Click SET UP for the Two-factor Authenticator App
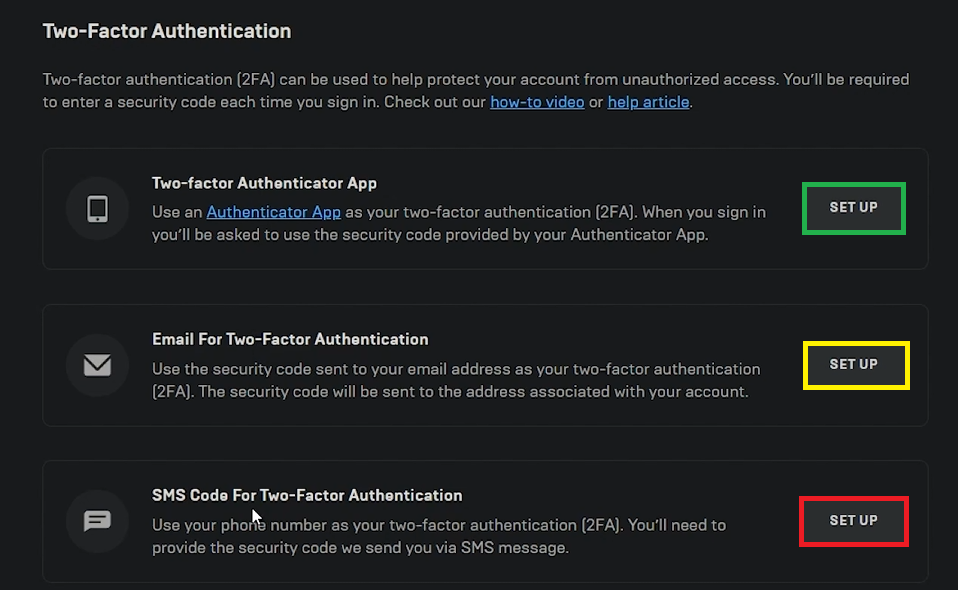958x590 pixels. click(x=853, y=207)
